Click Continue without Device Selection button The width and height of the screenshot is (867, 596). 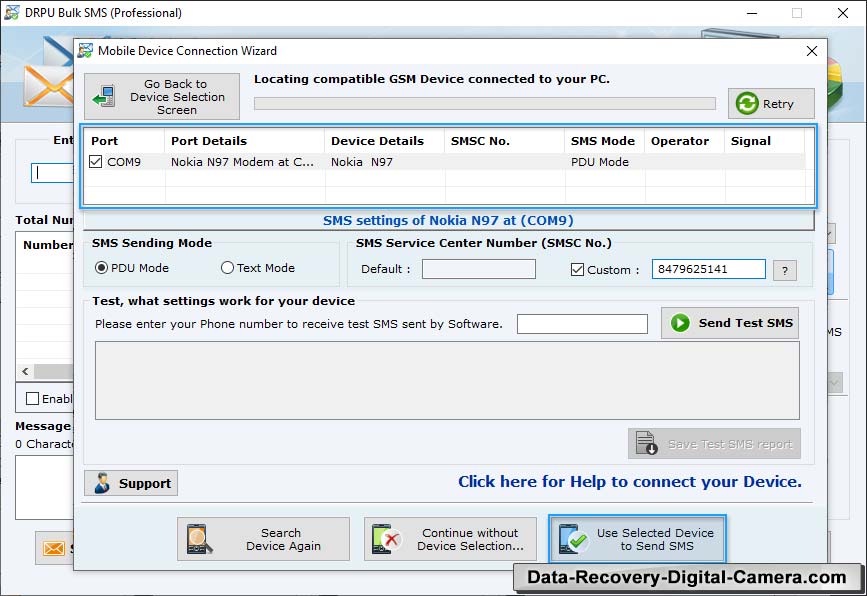click(450, 539)
